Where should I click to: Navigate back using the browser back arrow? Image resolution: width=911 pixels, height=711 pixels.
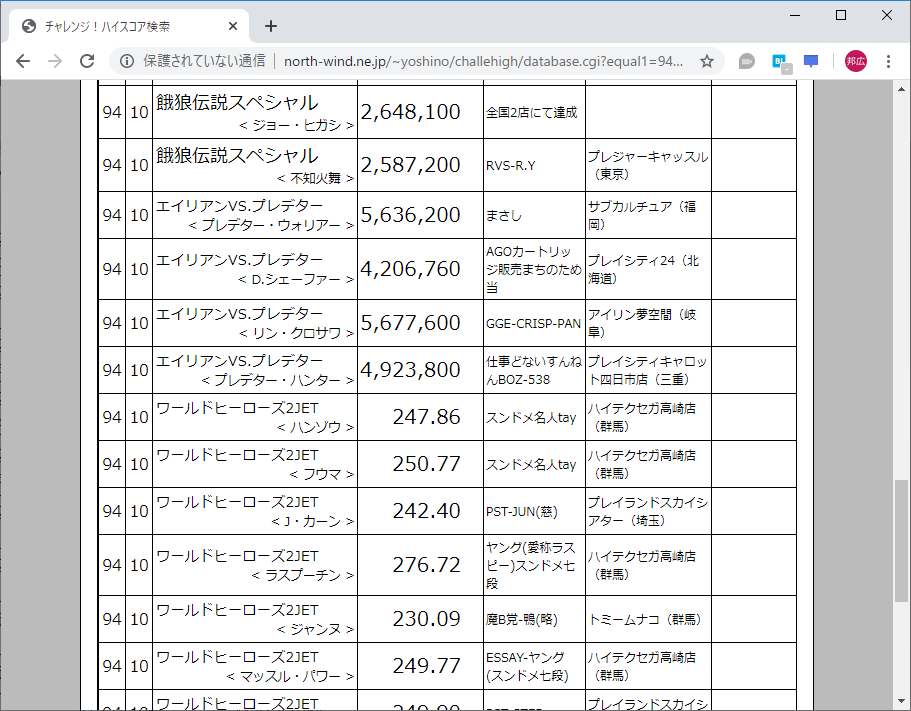click(x=22, y=61)
